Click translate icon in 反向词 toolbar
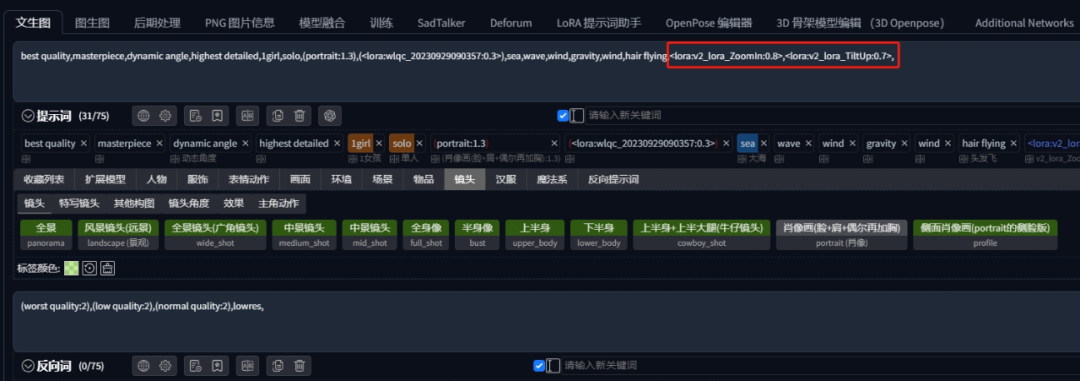This screenshot has width=1080, height=381. click(247, 366)
